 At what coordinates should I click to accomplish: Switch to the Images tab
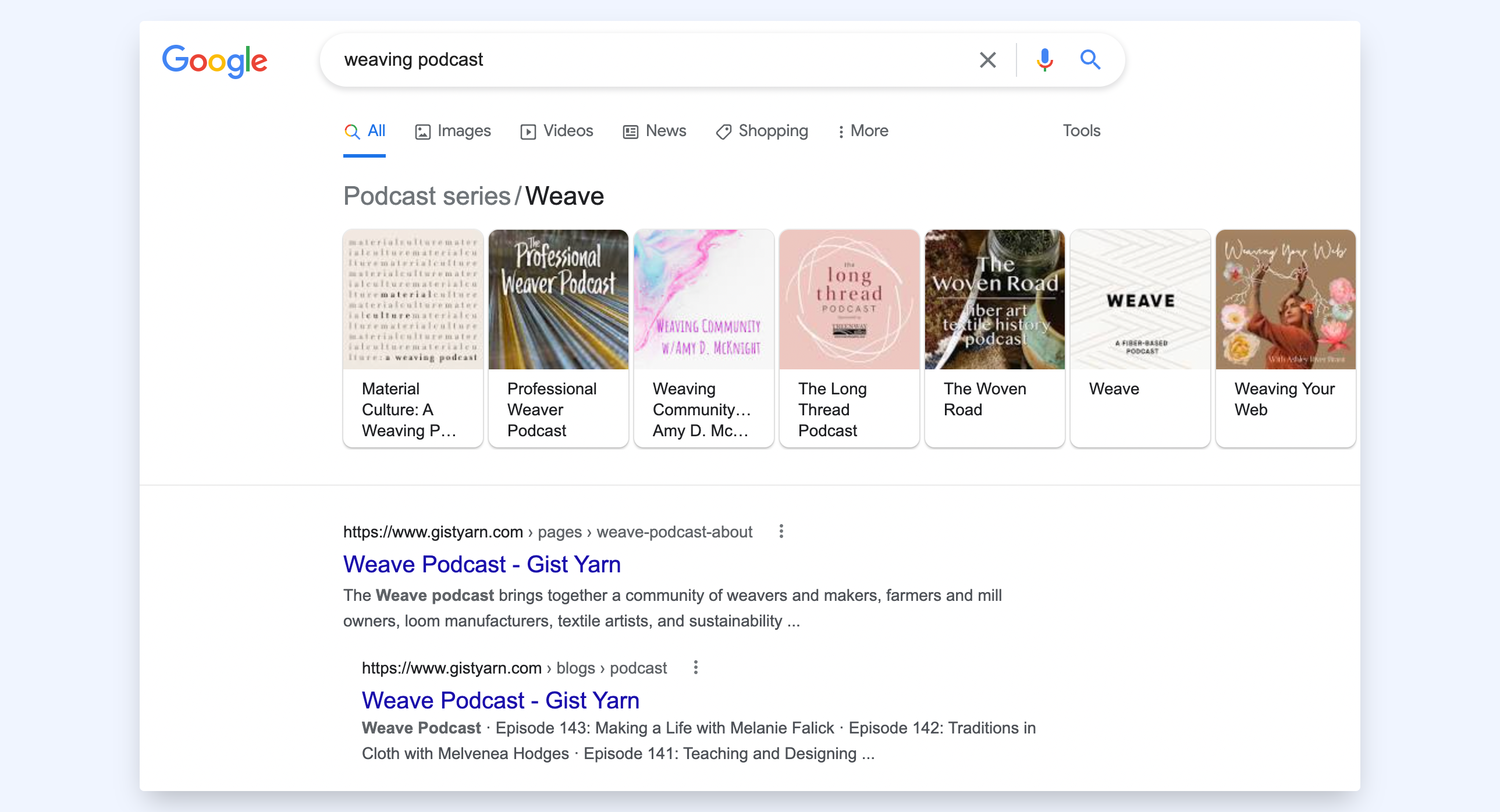[x=453, y=131]
